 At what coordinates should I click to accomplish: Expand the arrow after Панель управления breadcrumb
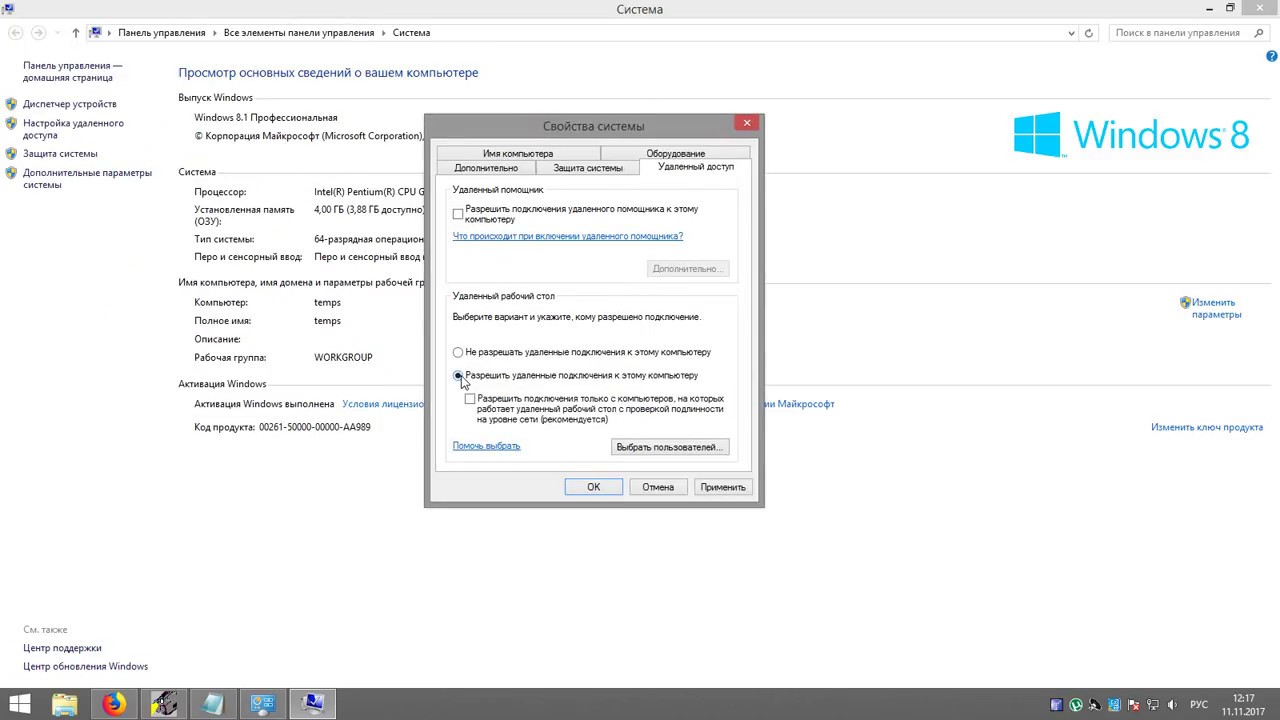click(x=214, y=33)
